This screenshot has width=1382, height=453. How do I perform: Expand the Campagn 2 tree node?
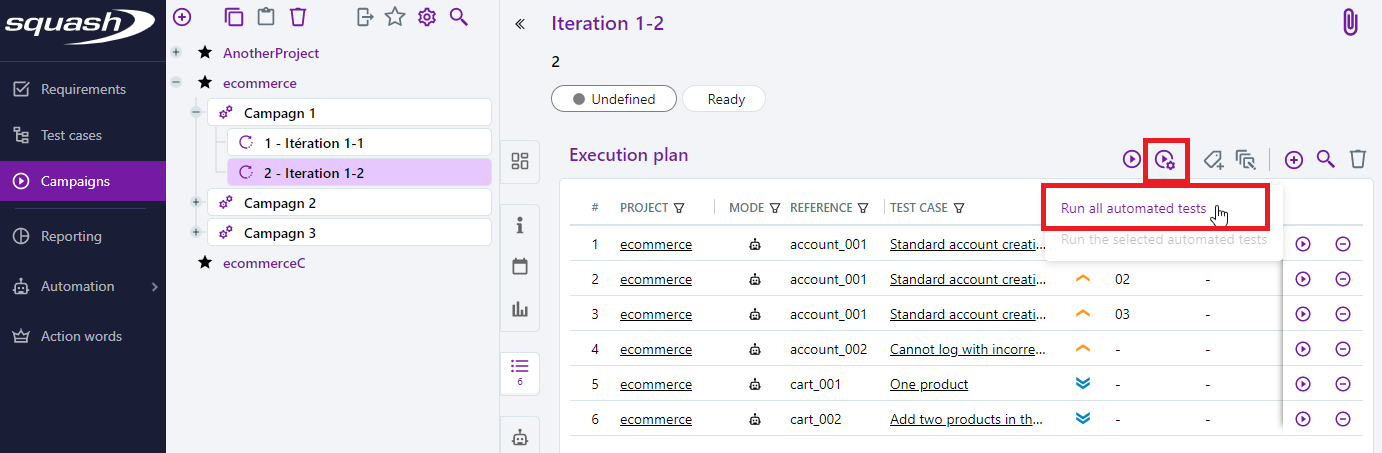coord(196,203)
